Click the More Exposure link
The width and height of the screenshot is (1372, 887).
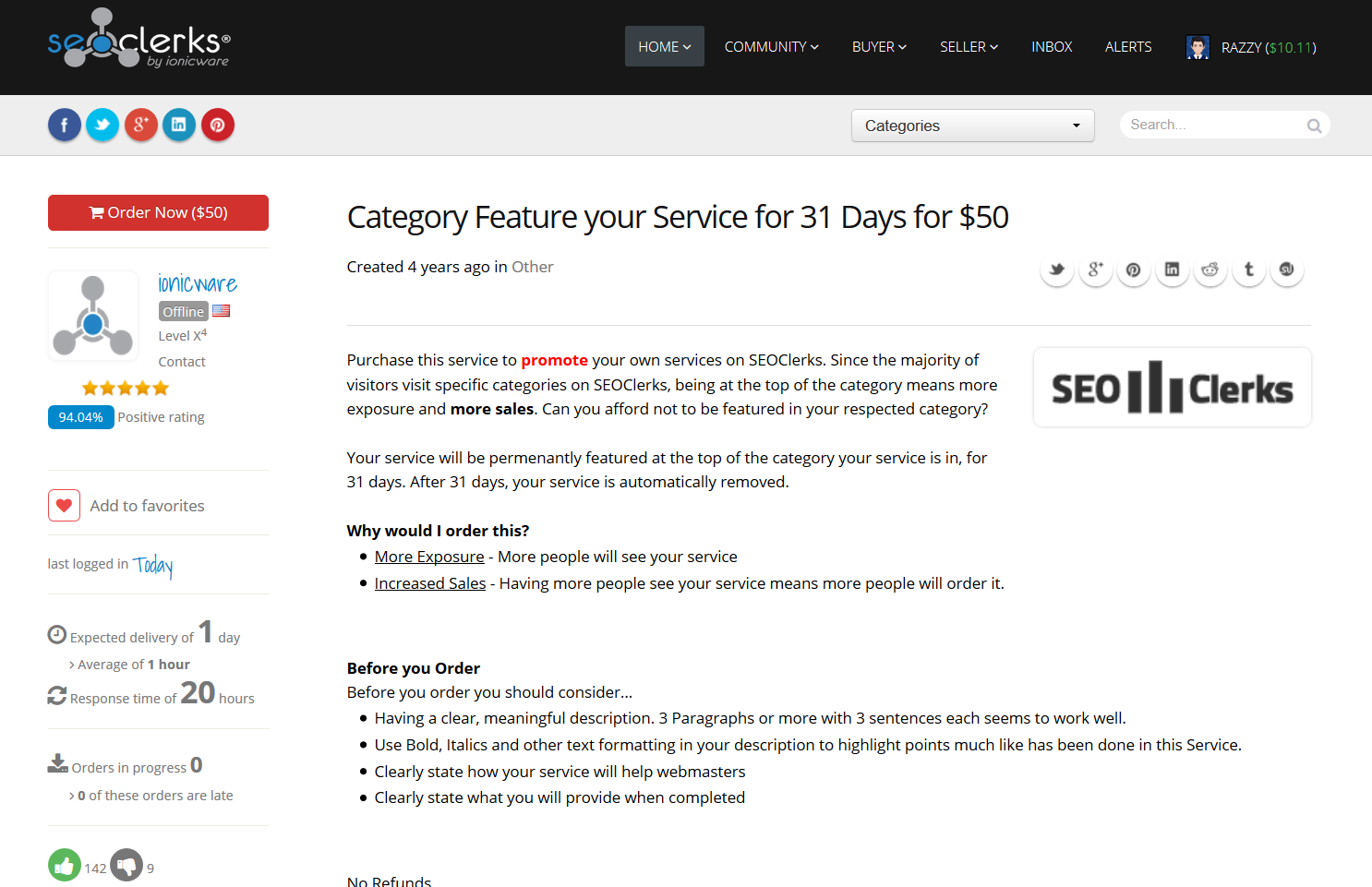[429, 557]
